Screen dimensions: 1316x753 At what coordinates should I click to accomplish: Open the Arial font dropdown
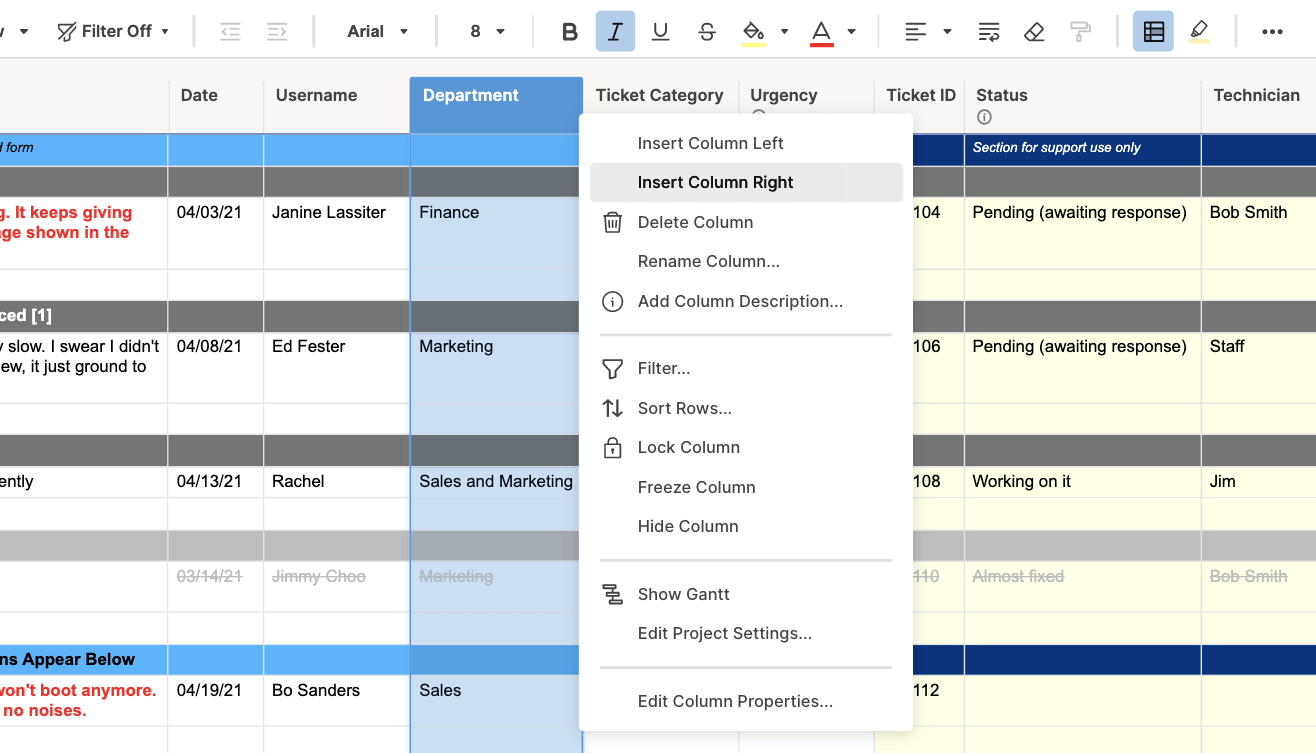pyautogui.click(x=376, y=32)
